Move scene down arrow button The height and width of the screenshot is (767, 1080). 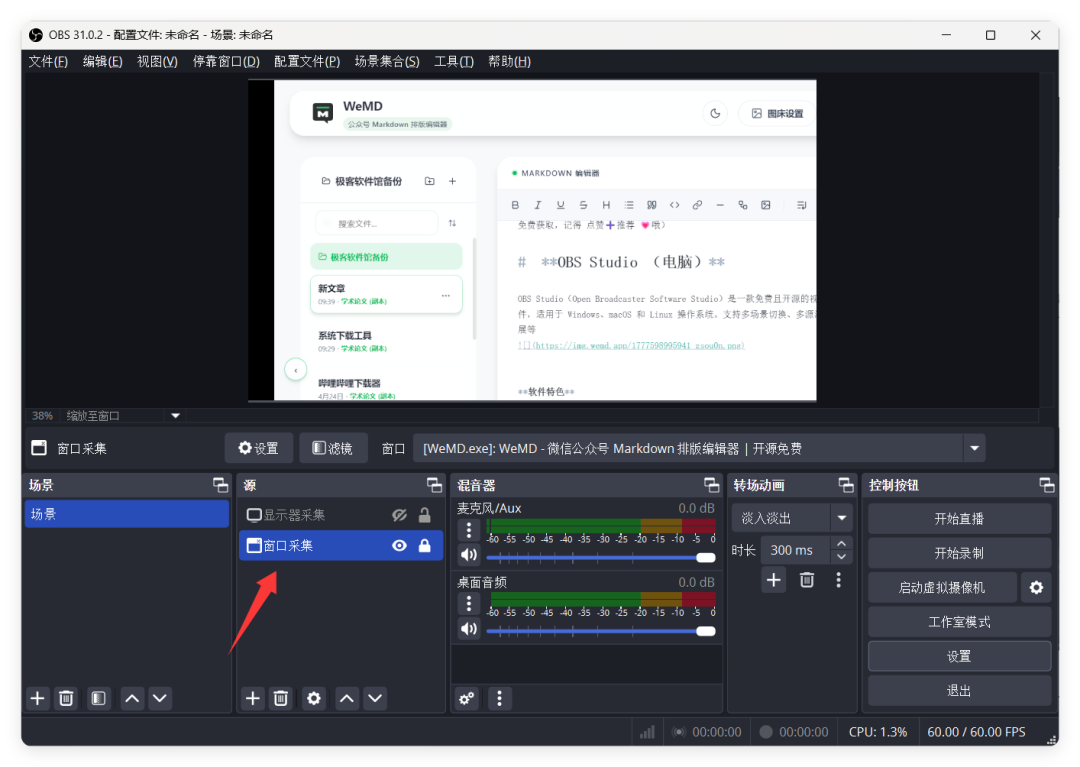(x=160, y=698)
